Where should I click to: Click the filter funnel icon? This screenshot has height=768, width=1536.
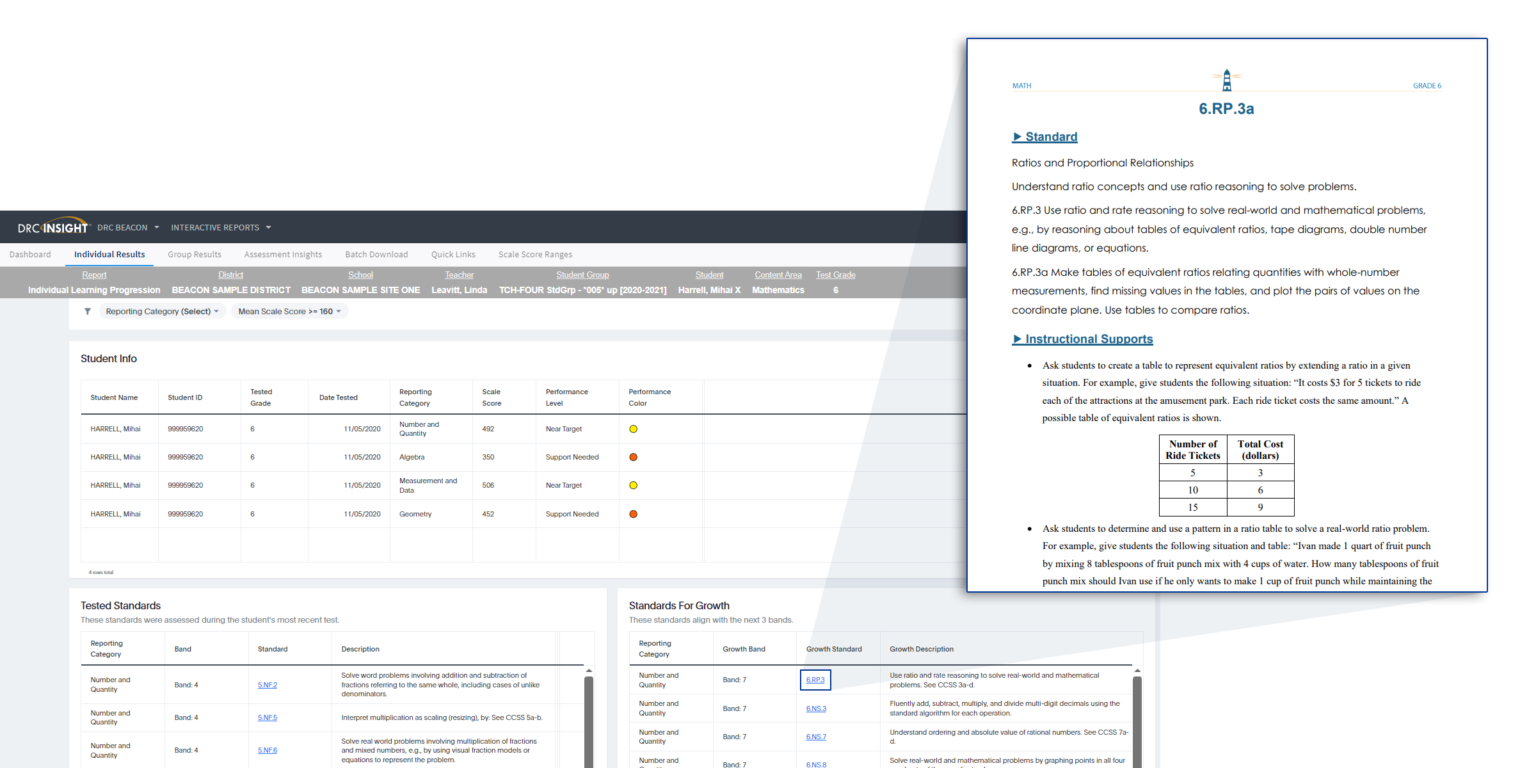(x=87, y=311)
